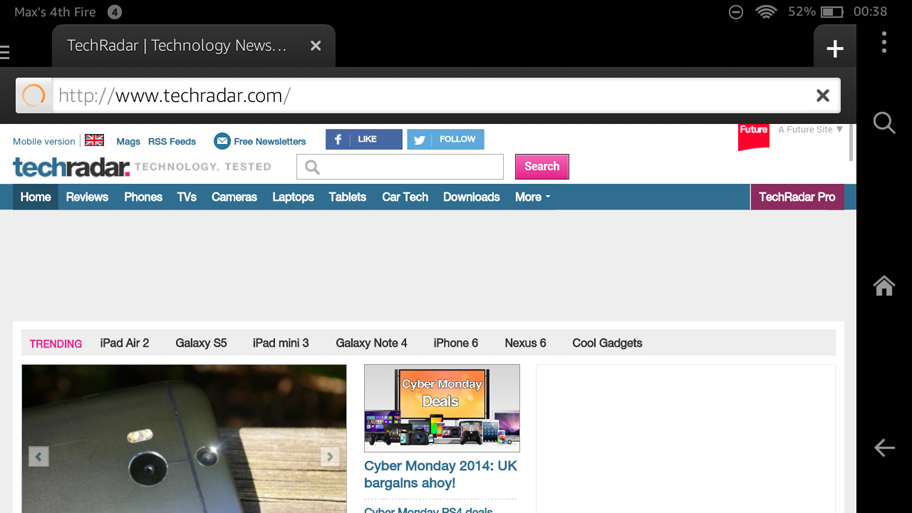Open the Phones section
The width and height of the screenshot is (912, 513).
pos(143,197)
